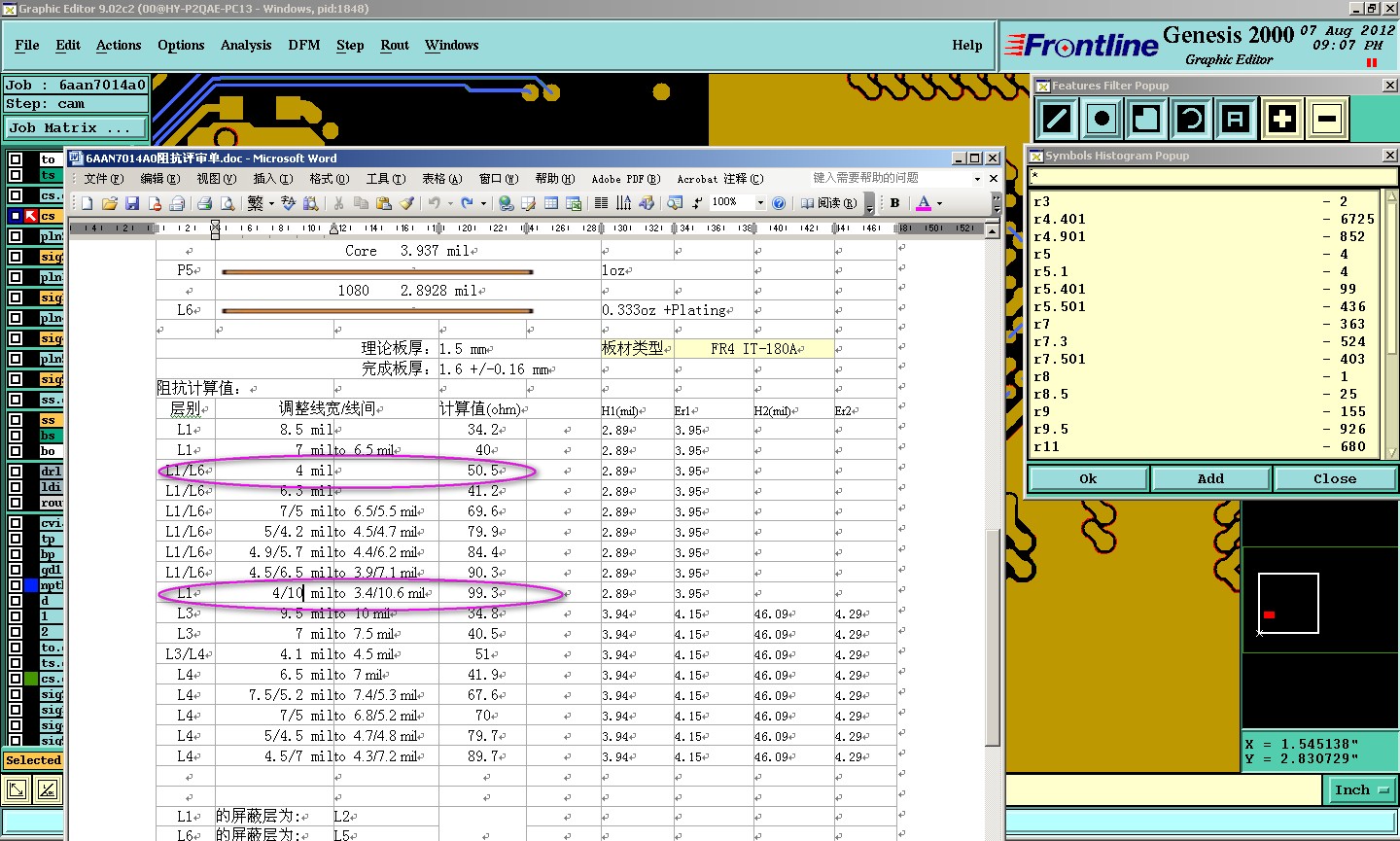The image size is (1400, 841).
Task: Click the green color swatch beside cs. layer
Action: pyautogui.click(x=31, y=679)
